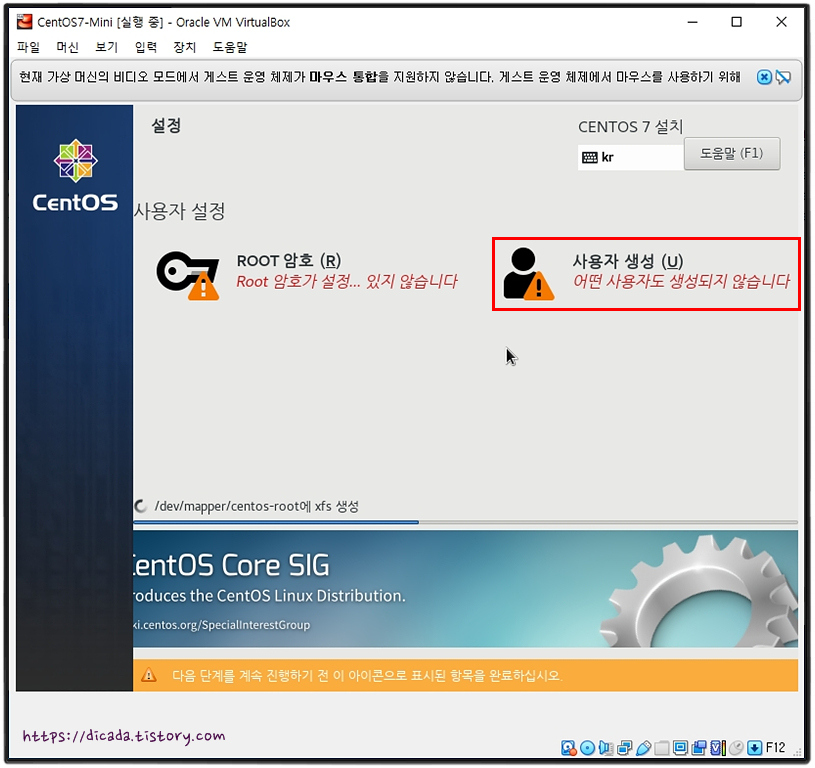The width and height of the screenshot is (815, 768).
Task: Click the warning triangle in orange bar
Action: pyautogui.click(x=149, y=676)
